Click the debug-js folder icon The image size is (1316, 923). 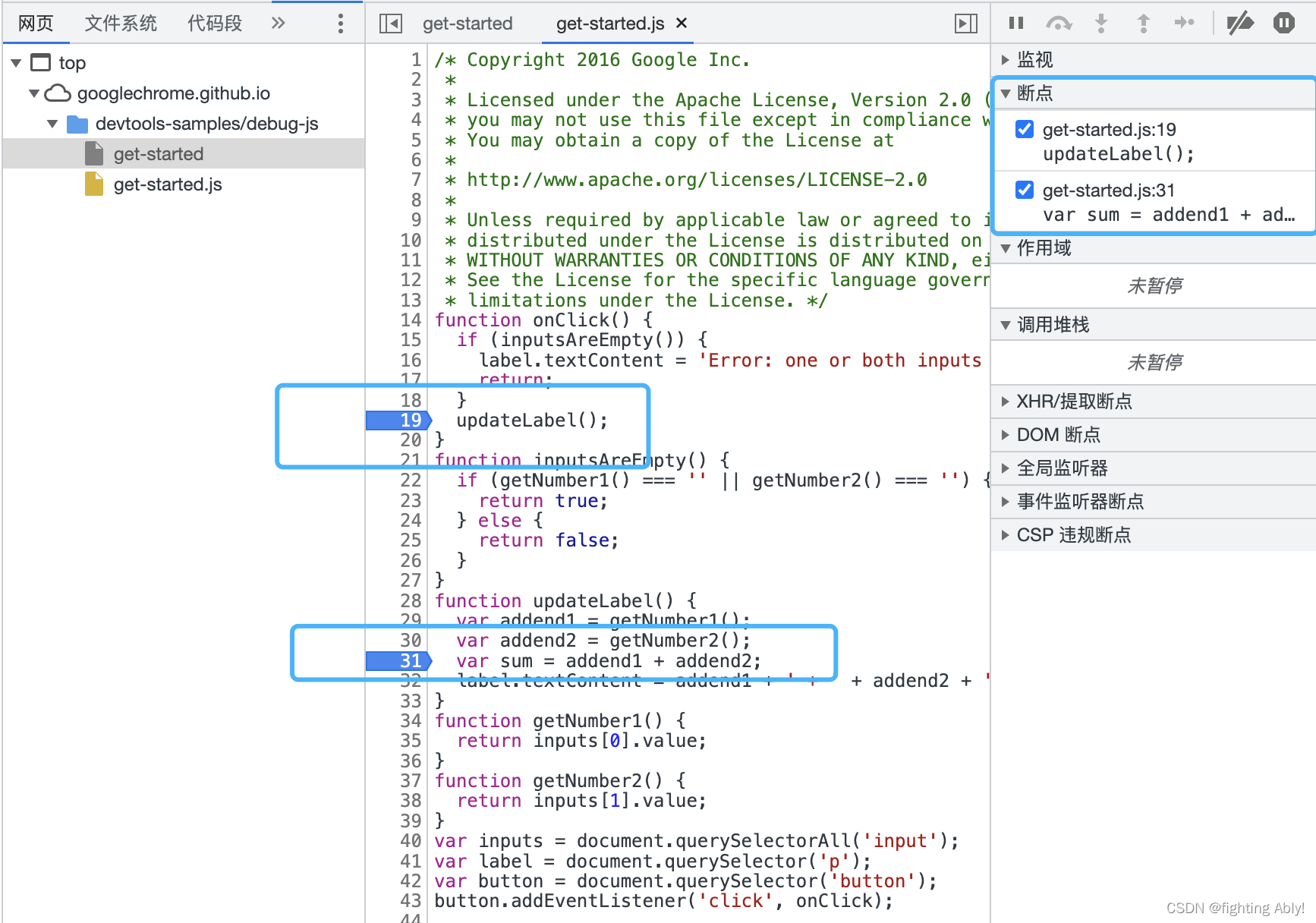[77, 124]
